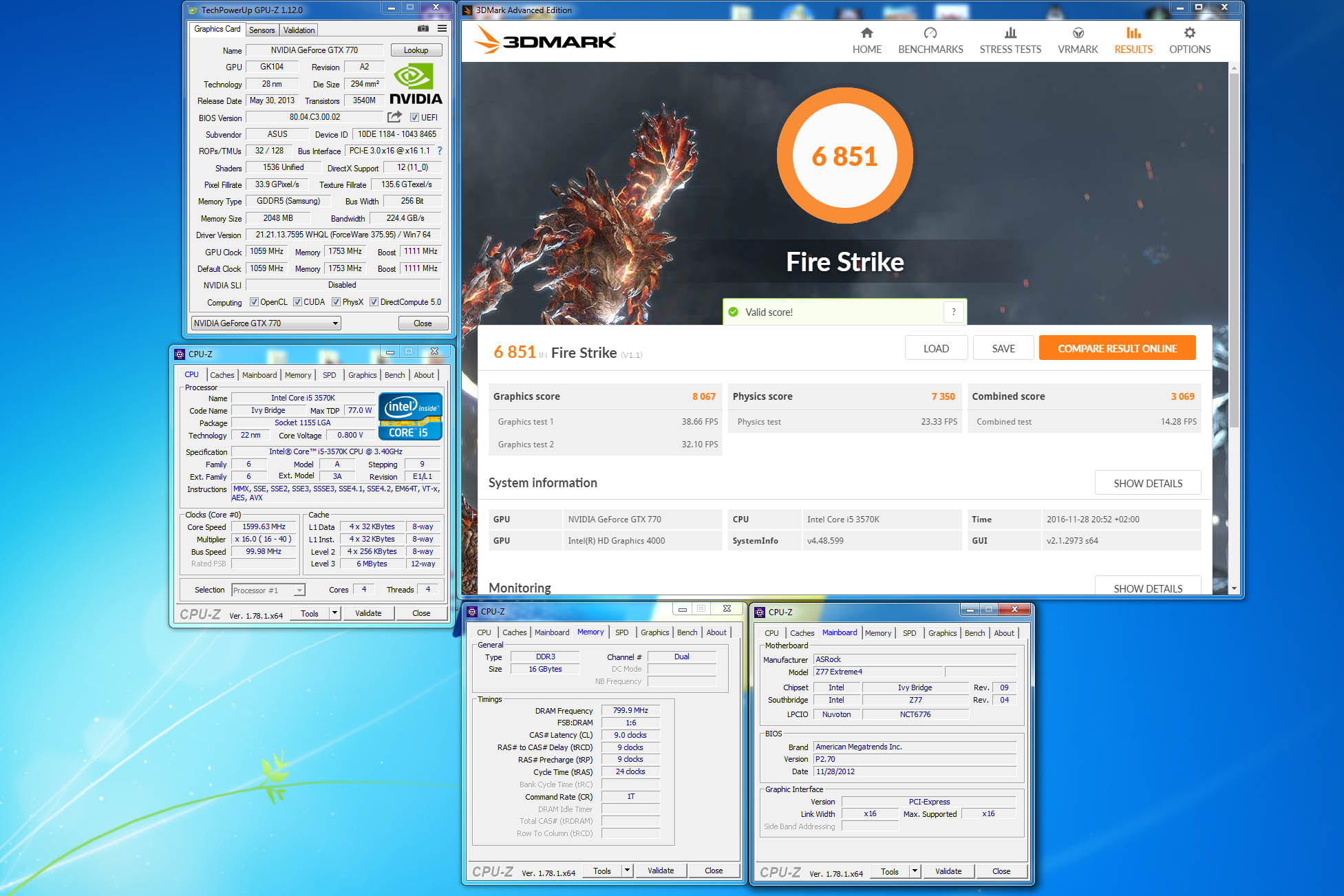Expand Tools arrow in CPU-Z Mainboard window

915,871
